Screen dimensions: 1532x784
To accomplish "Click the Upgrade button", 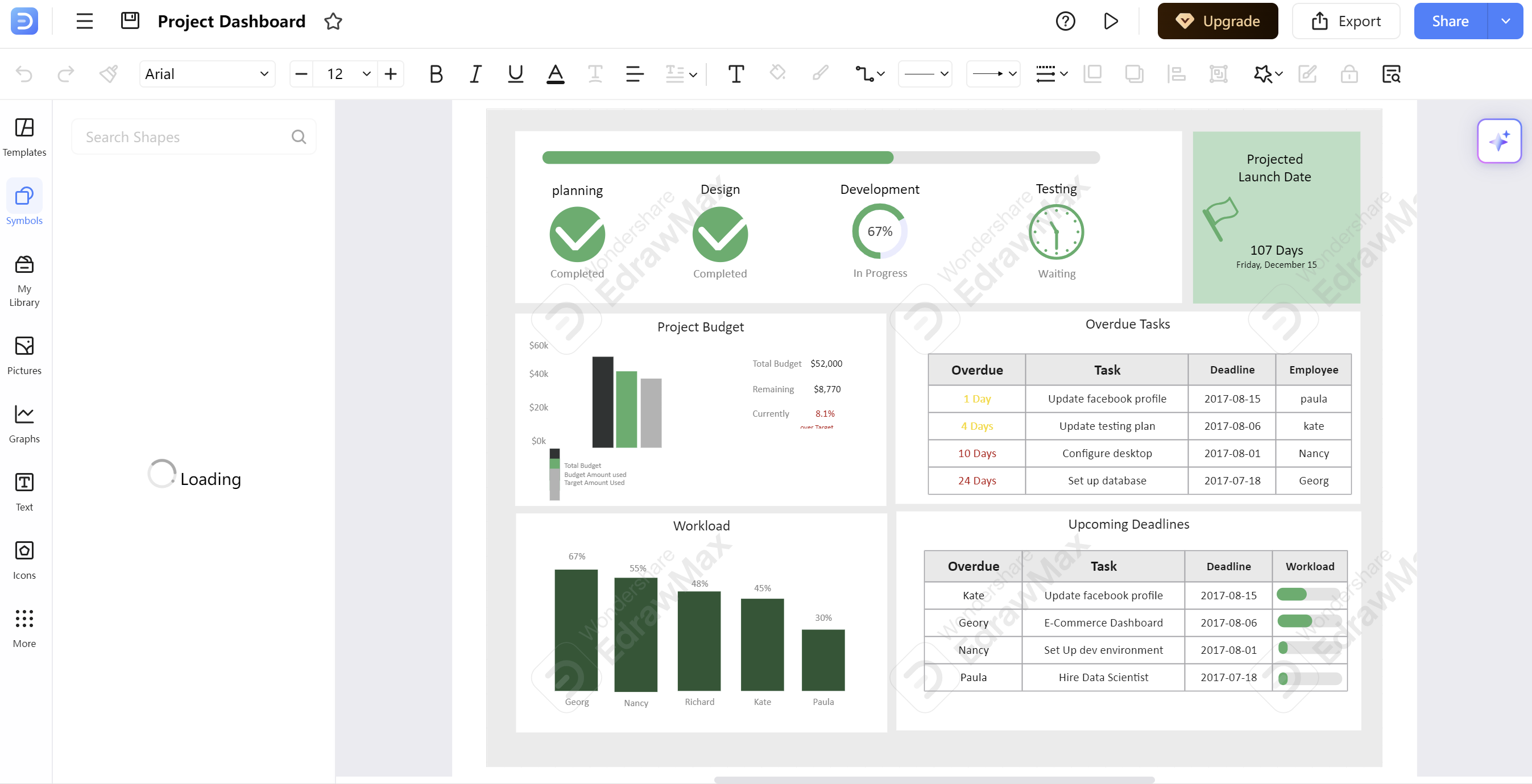I will 1218,20.
